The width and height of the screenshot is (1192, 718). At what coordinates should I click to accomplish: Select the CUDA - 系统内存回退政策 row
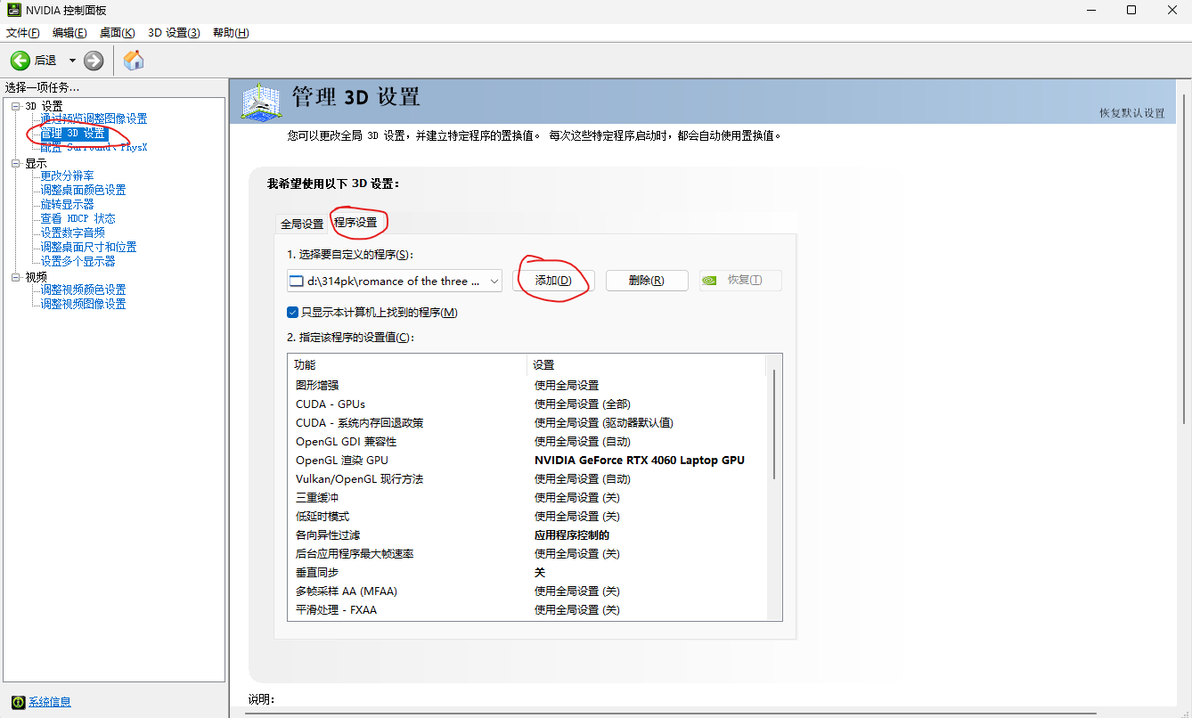click(x=527, y=423)
